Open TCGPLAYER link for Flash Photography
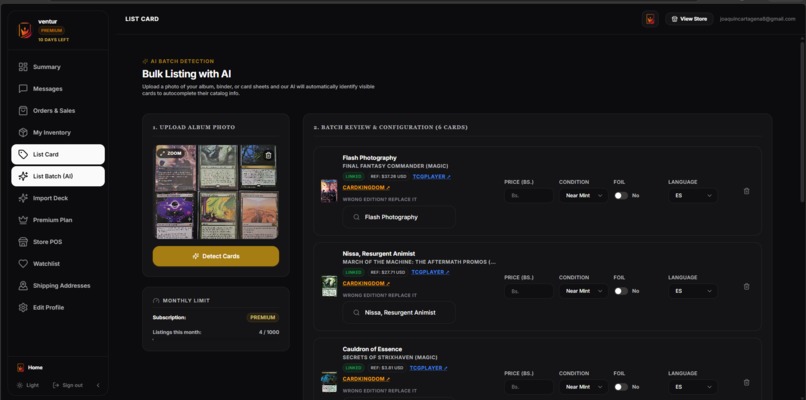 coord(431,176)
